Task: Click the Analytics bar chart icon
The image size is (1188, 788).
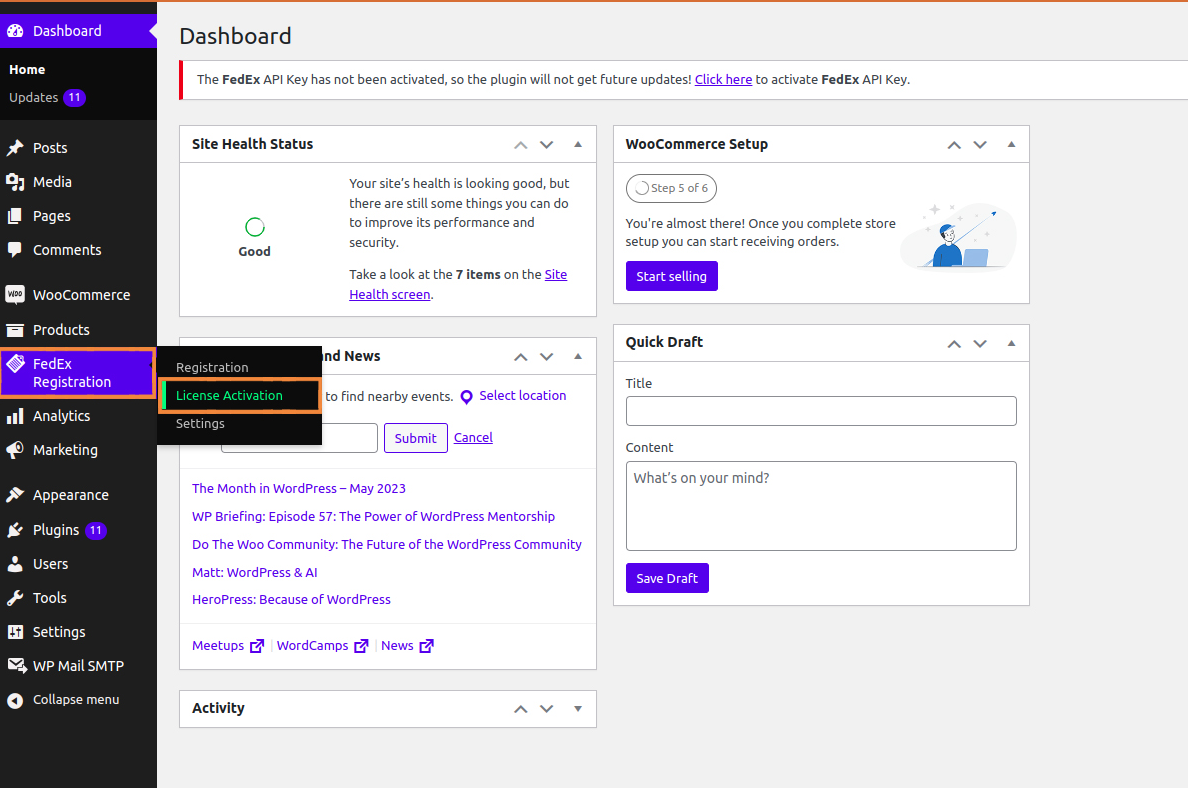Action: [x=15, y=416]
